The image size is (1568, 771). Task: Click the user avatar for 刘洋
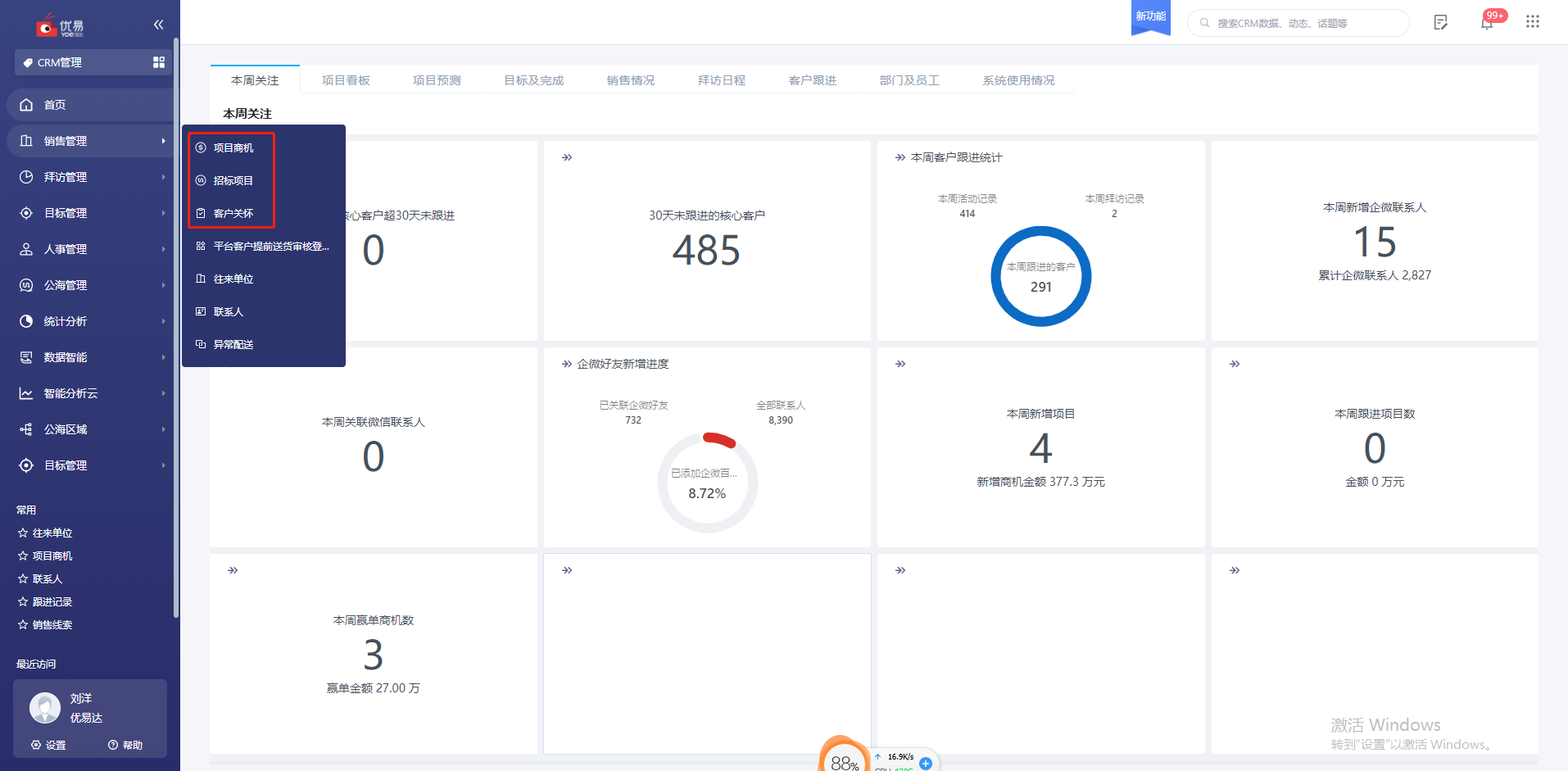[45, 708]
